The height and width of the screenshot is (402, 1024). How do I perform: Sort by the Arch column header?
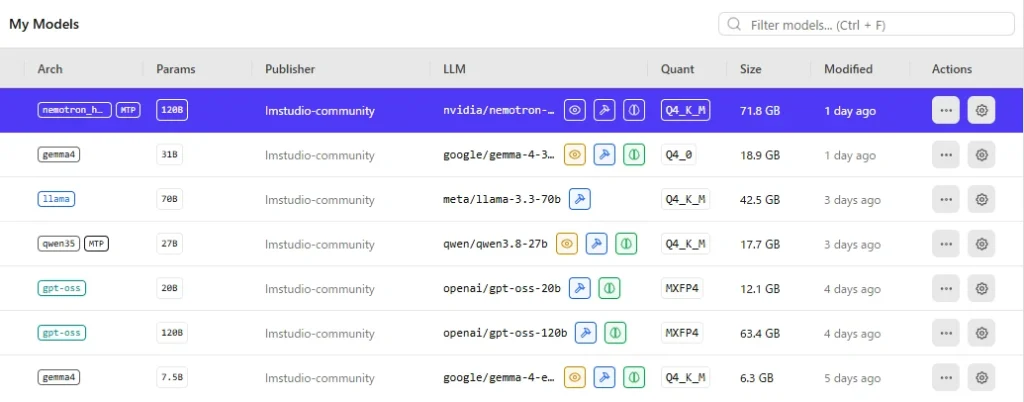50,69
